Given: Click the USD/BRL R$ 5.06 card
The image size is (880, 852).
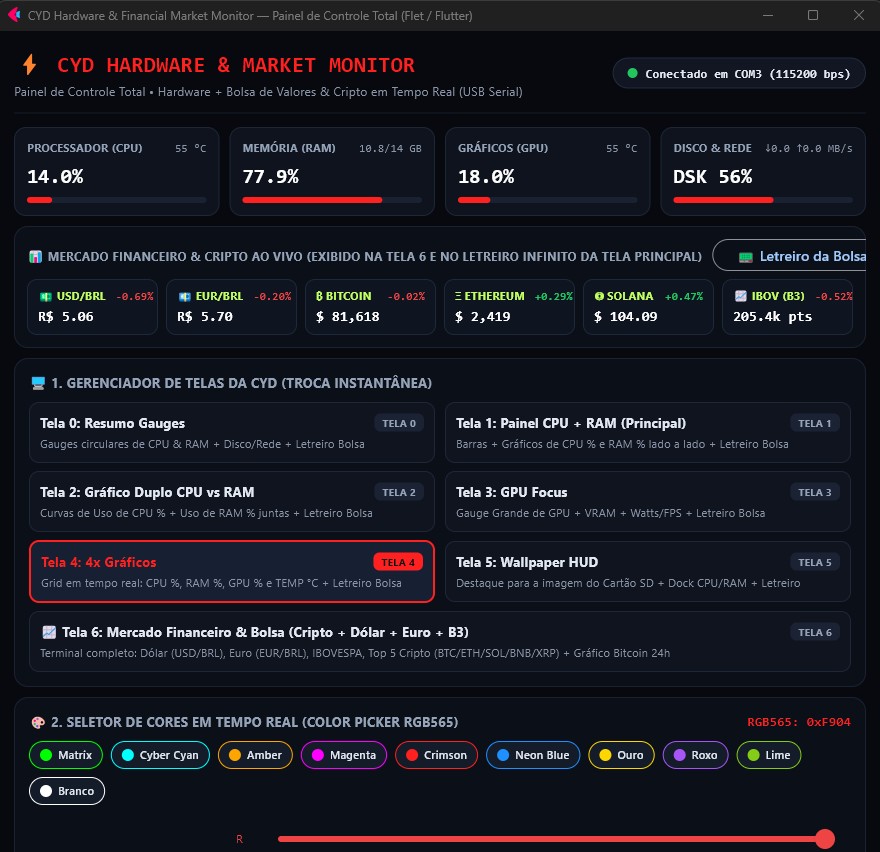Looking at the screenshot, I should pos(93,307).
